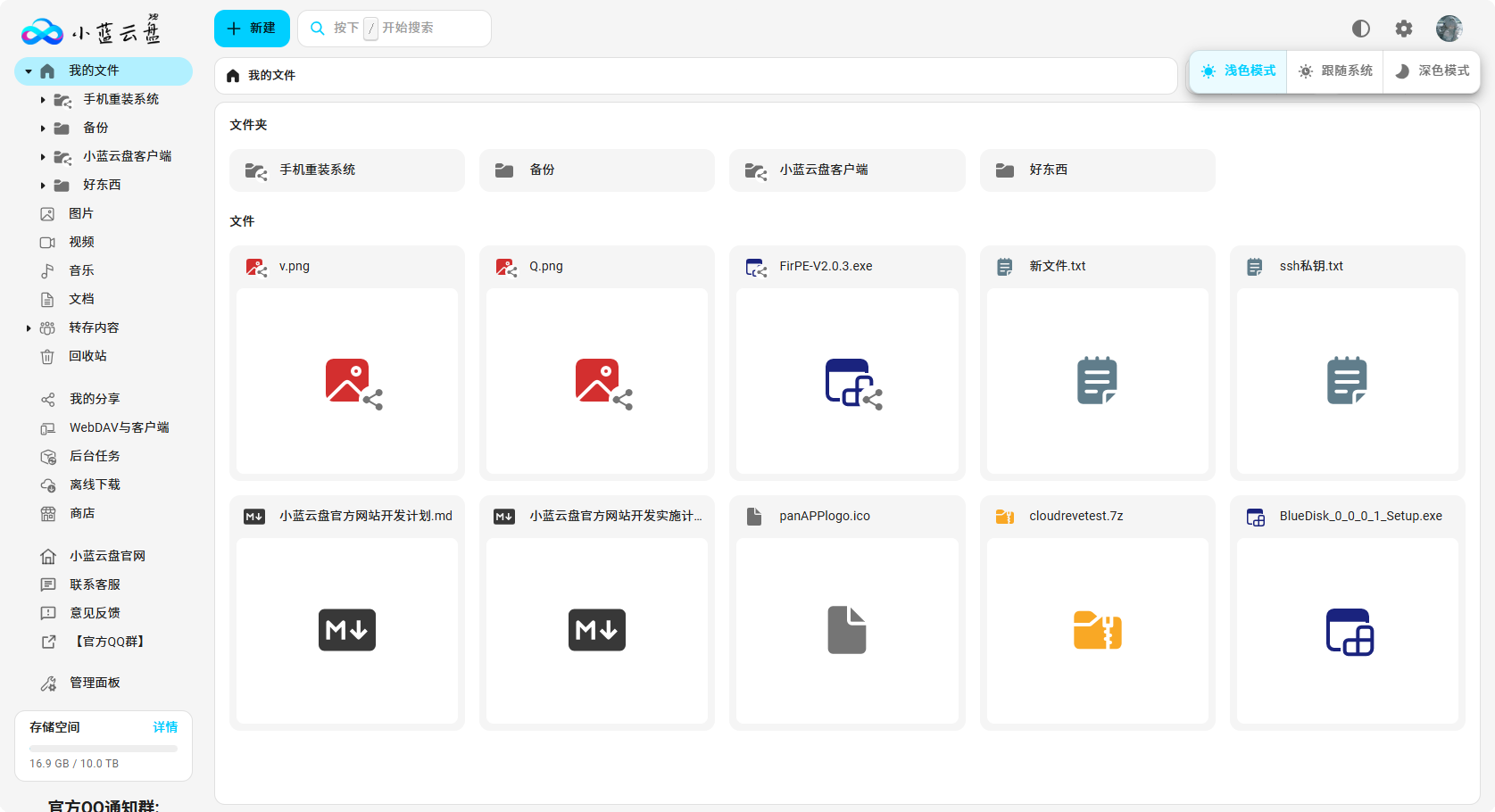
Task: Click the user avatar in top-right
Action: (1449, 29)
